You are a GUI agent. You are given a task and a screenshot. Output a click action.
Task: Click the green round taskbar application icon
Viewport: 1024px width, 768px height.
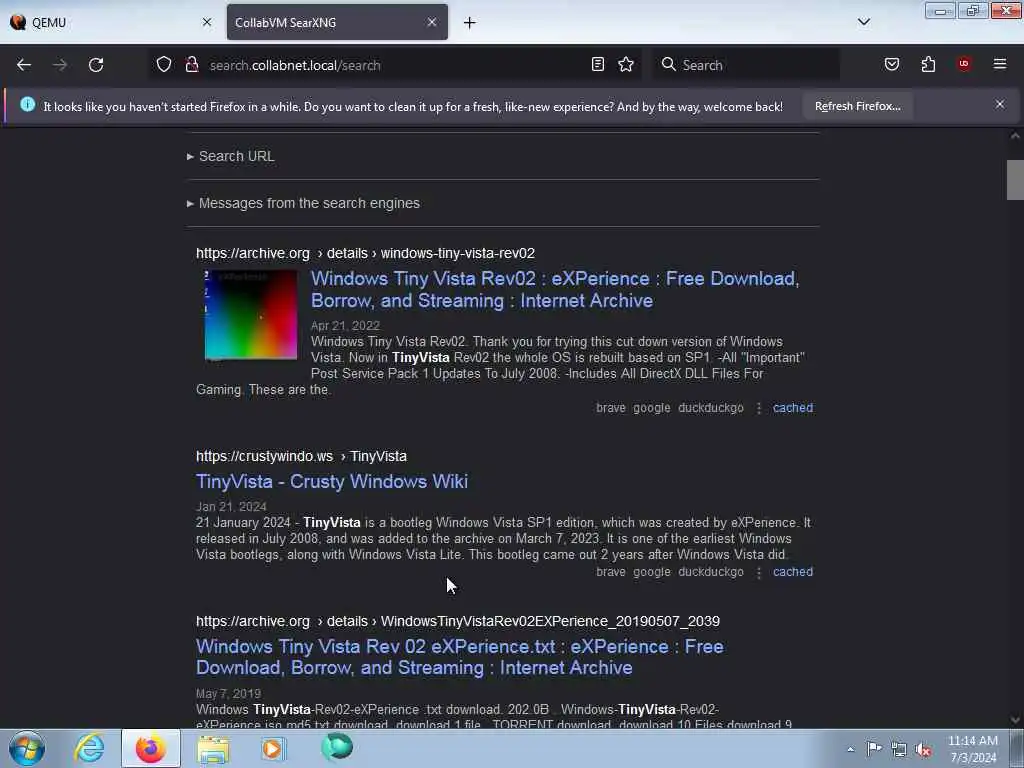[337, 747]
